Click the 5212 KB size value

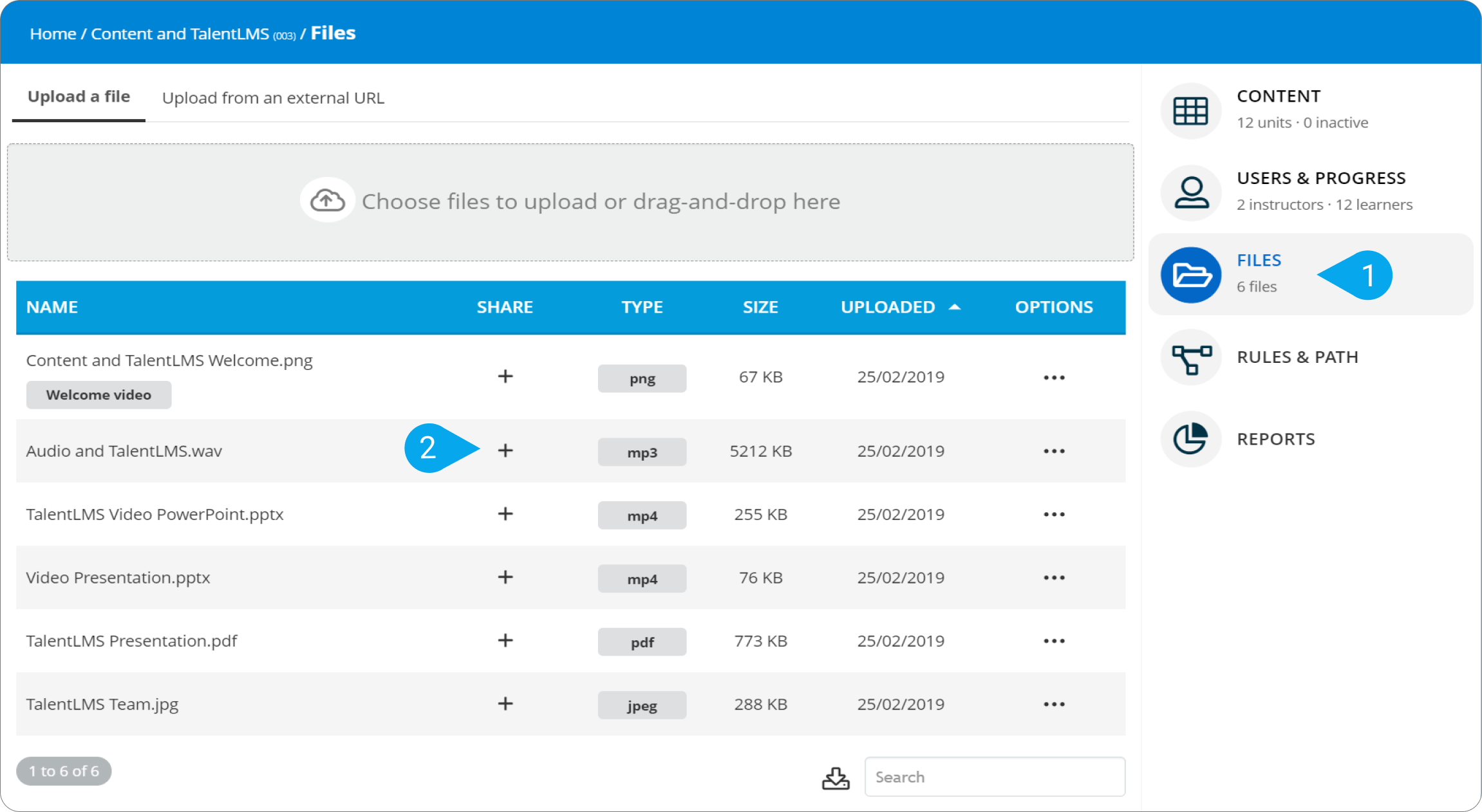pos(760,451)
